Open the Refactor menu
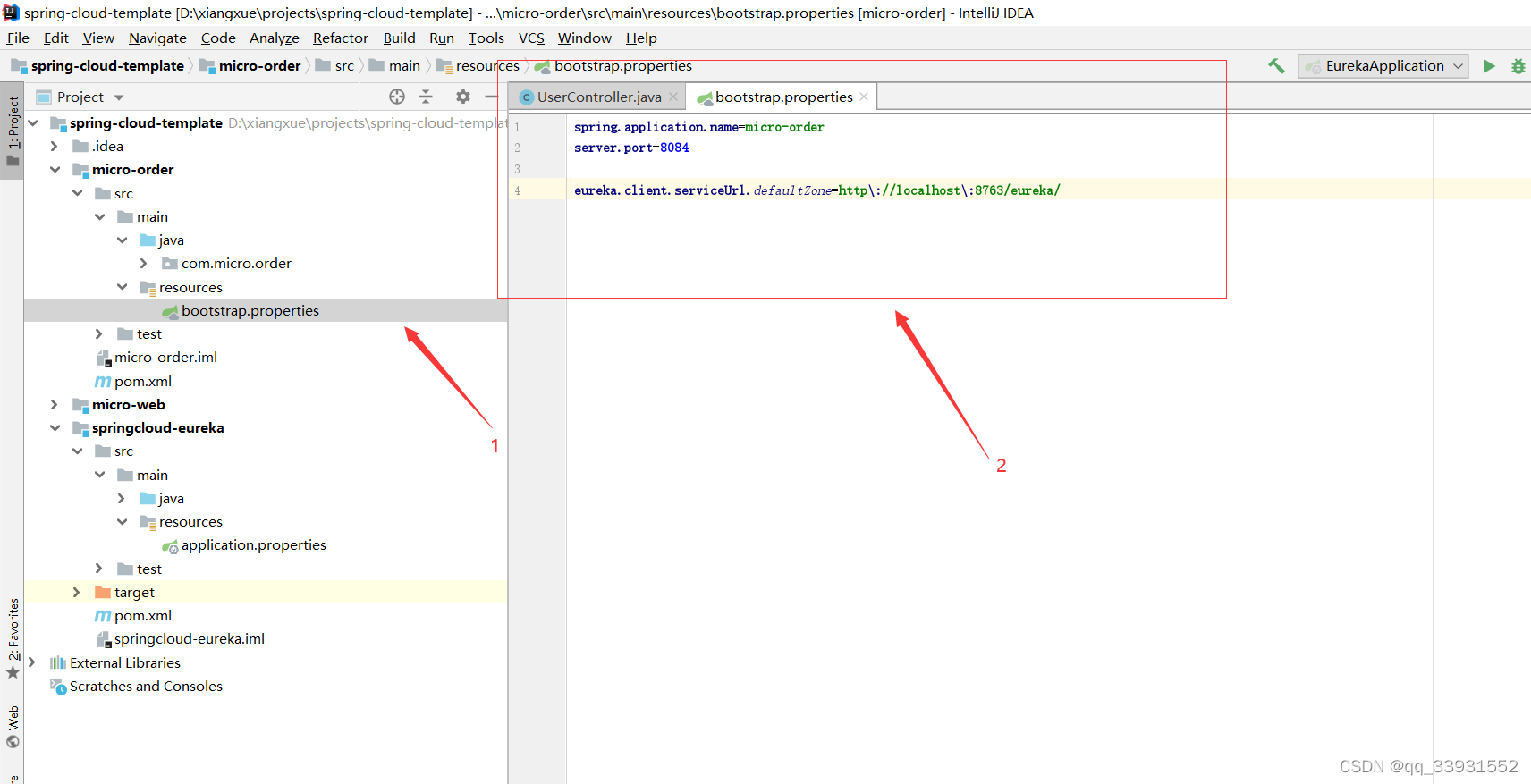This screenshot has width=1531, height=784. coord(341,38)
